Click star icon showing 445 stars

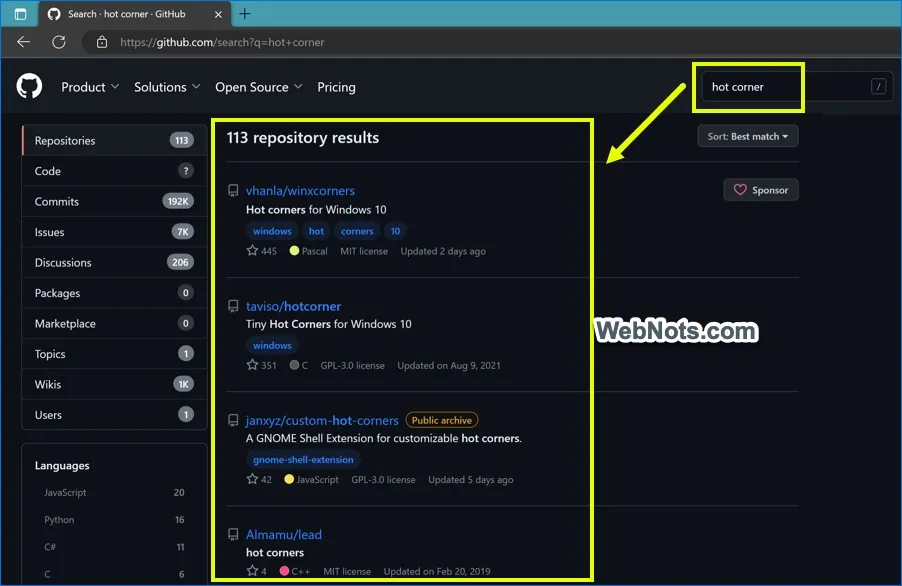[x=252, y=251]
